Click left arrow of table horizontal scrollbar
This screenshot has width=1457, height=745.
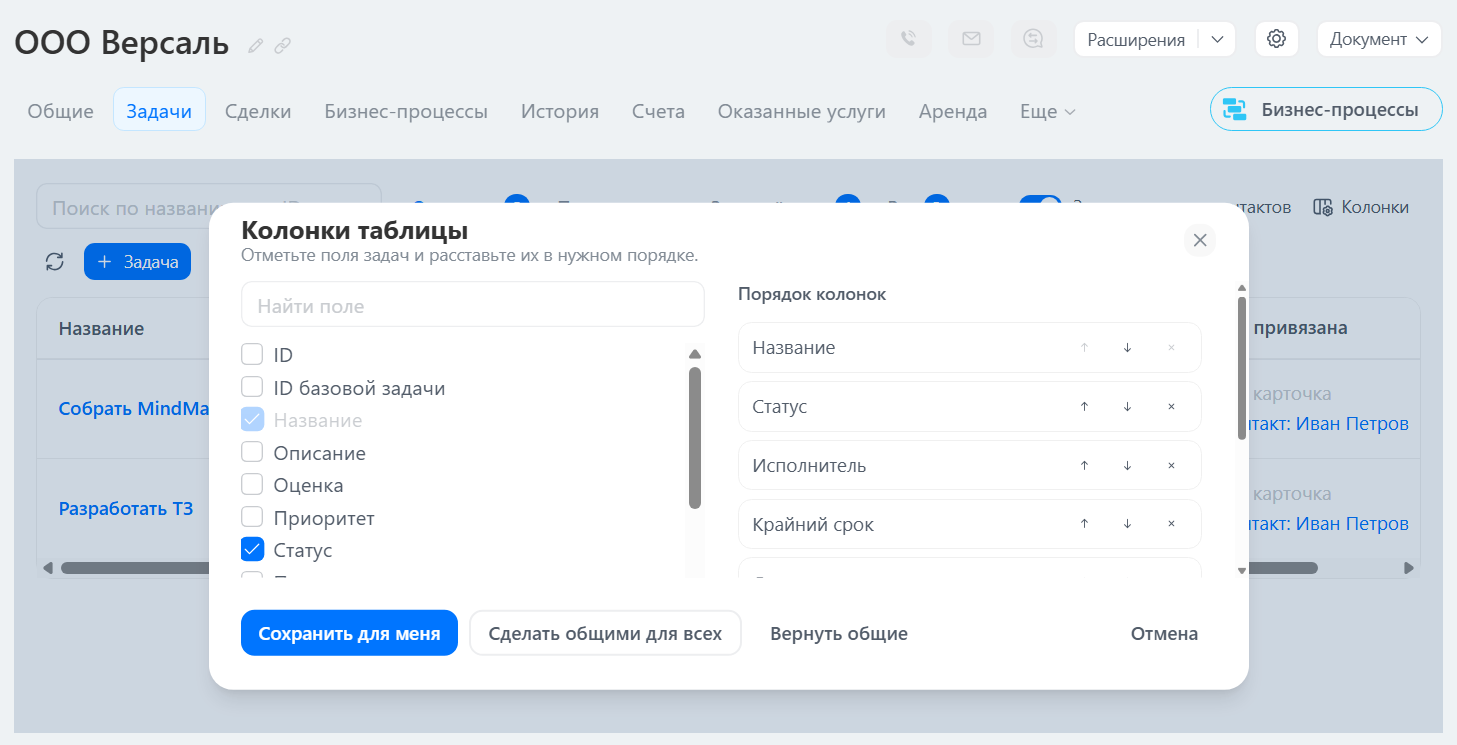[48, 568]
